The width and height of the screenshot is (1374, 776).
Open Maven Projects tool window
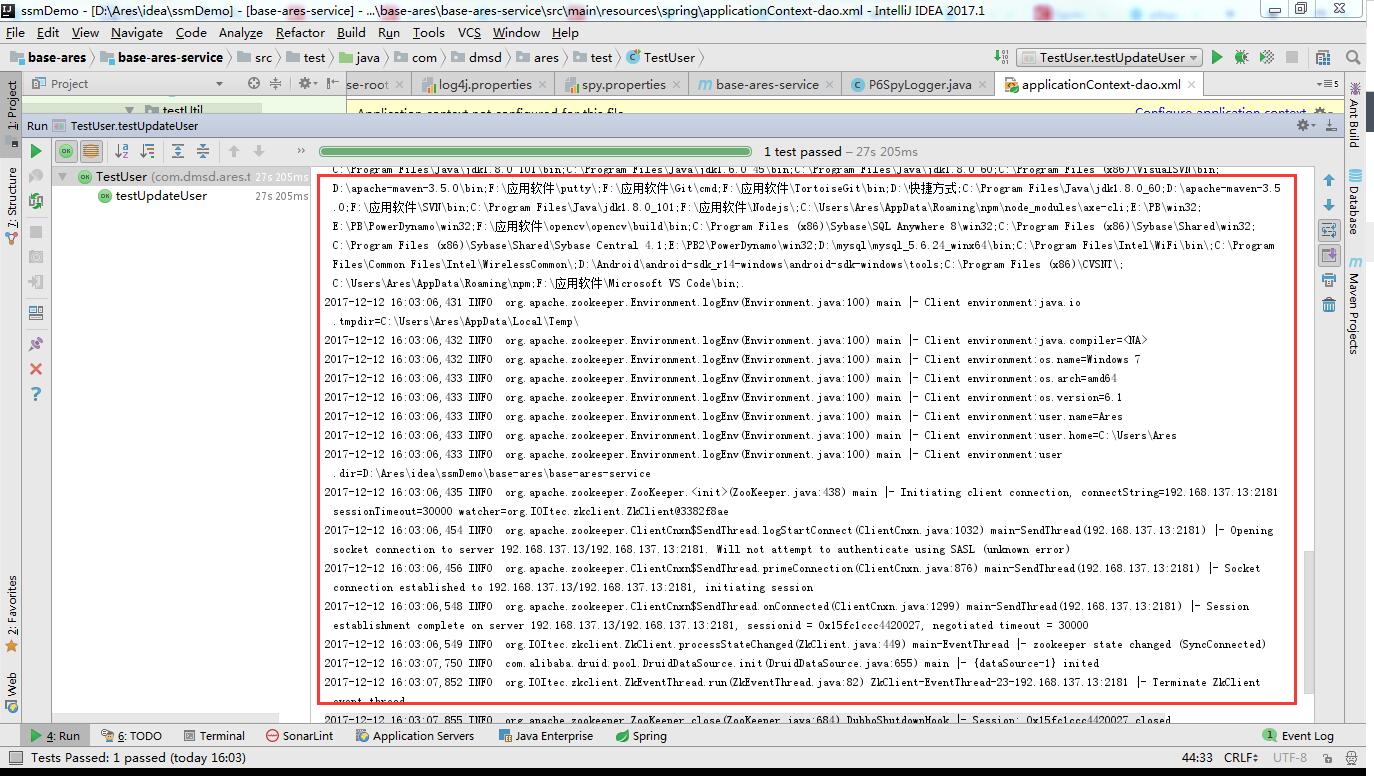click(1355, 306)
